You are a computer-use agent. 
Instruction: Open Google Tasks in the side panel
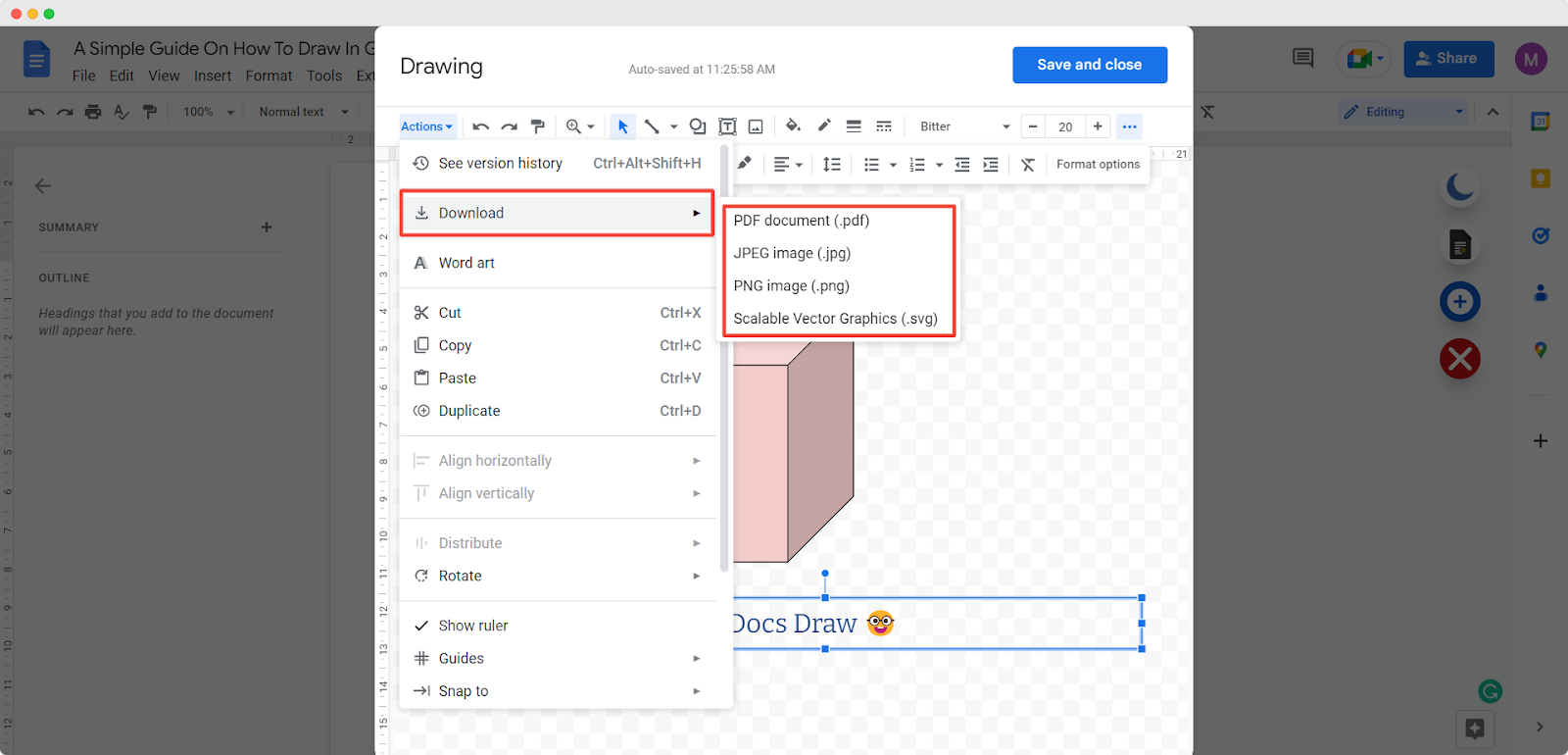click(1541, 235)
